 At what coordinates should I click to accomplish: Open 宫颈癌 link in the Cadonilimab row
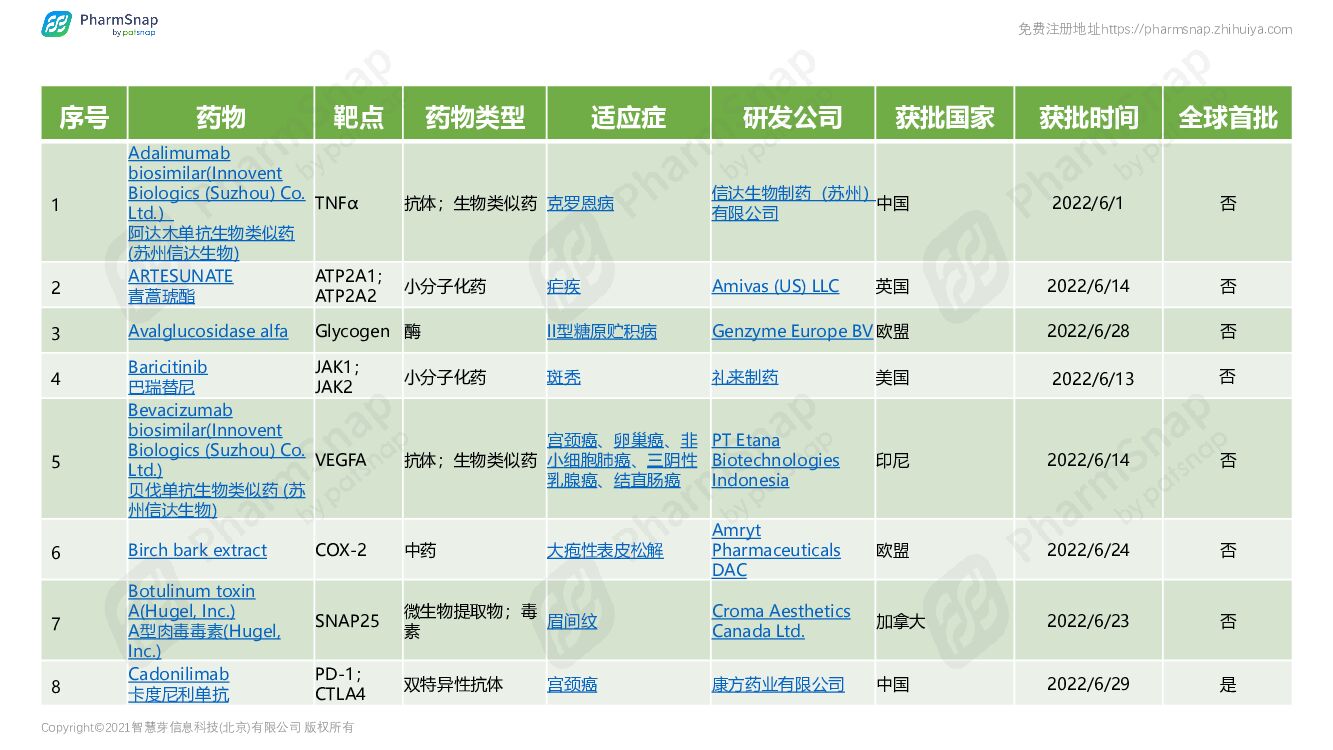coord(572,684)
